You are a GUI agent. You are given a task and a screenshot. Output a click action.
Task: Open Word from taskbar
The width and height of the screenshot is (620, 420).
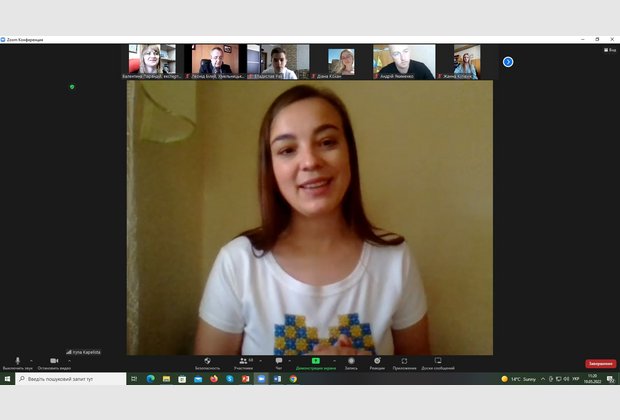(277, 379)
